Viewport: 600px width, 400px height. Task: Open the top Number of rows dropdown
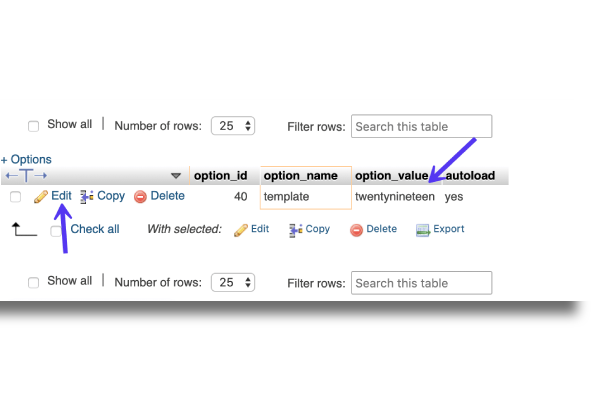[233, 126]
